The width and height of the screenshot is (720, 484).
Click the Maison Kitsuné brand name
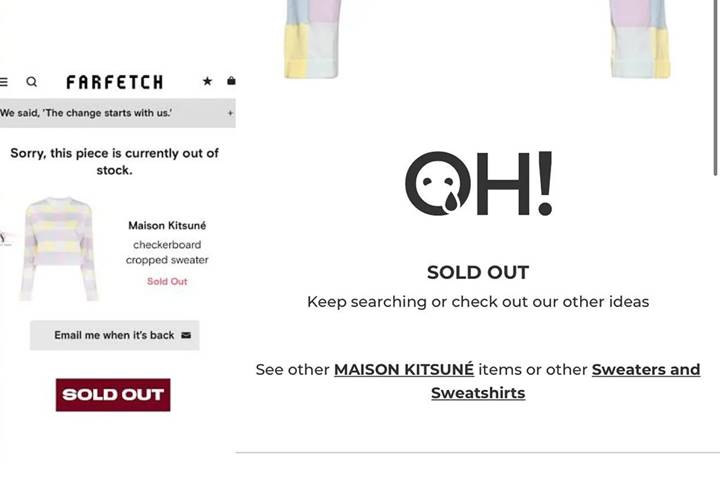(167, 225)
